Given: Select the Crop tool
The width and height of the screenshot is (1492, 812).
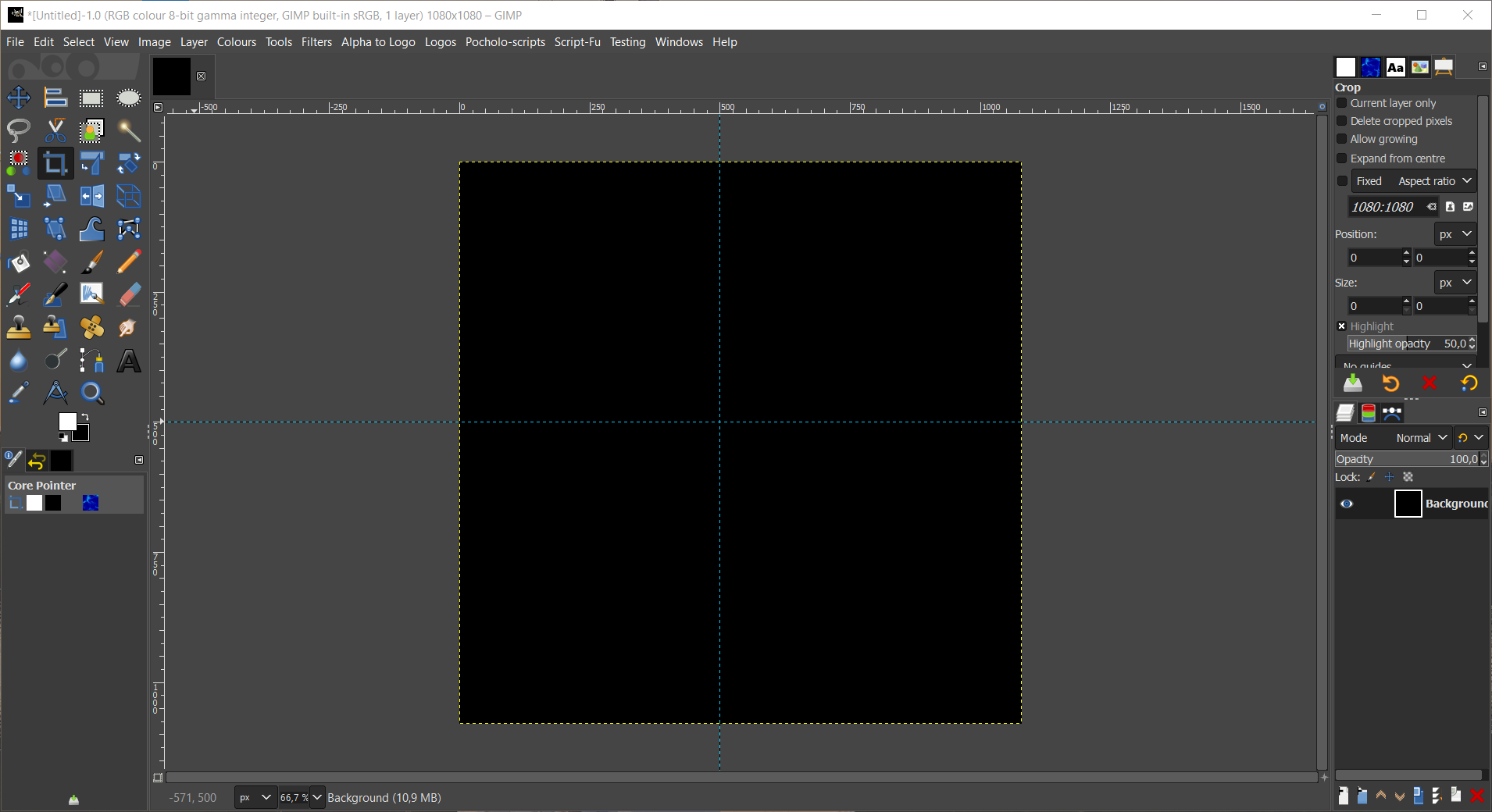Looking at the screenshot, I should (x=55, y=163).
